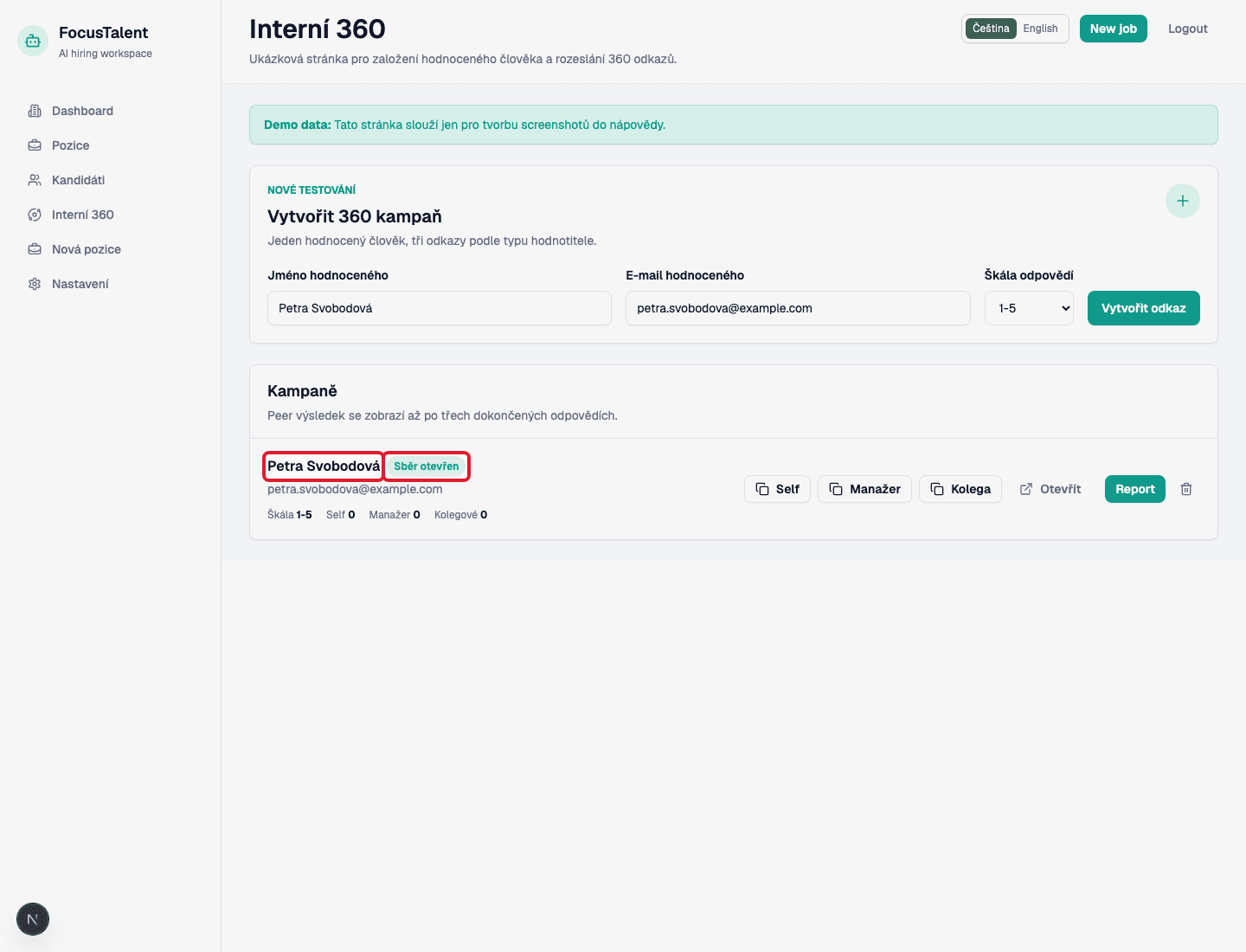The image size is (1246, 952).
Task: Click the copy icon on the Self button
Action: coord(762,489)
